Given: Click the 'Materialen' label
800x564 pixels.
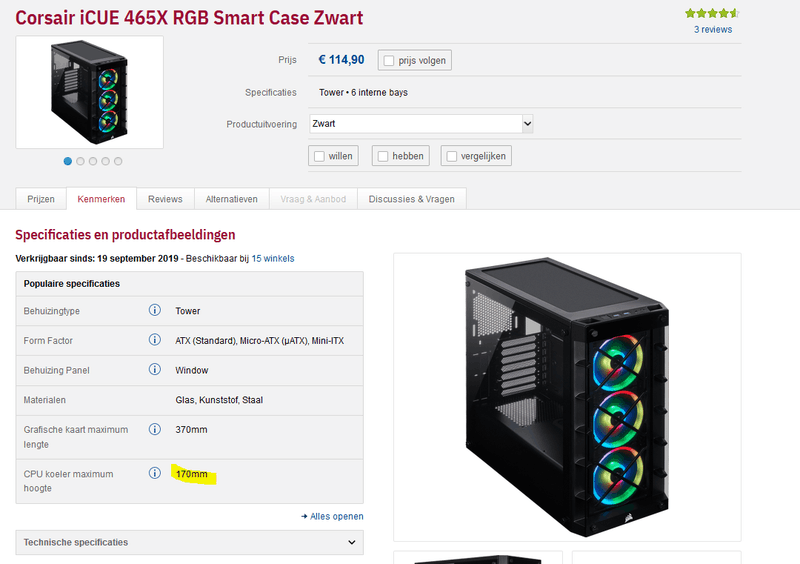Looking at the screenshot, I should pos(44,400).
